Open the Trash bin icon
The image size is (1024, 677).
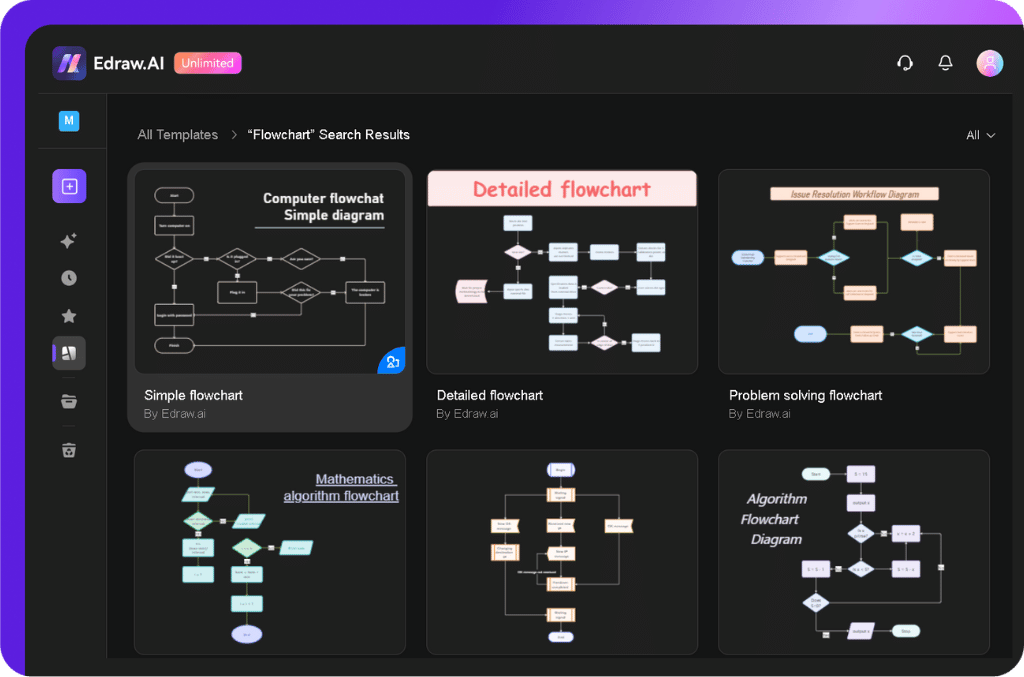click(x=68, y=450)
